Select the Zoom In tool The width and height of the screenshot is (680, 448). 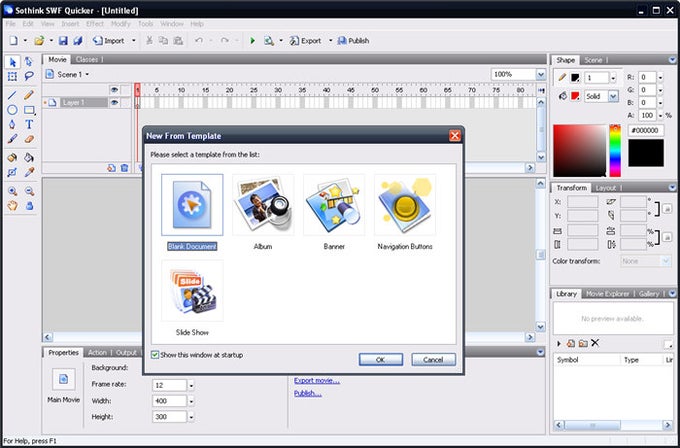pyautogui.click(x=13, y=191)
